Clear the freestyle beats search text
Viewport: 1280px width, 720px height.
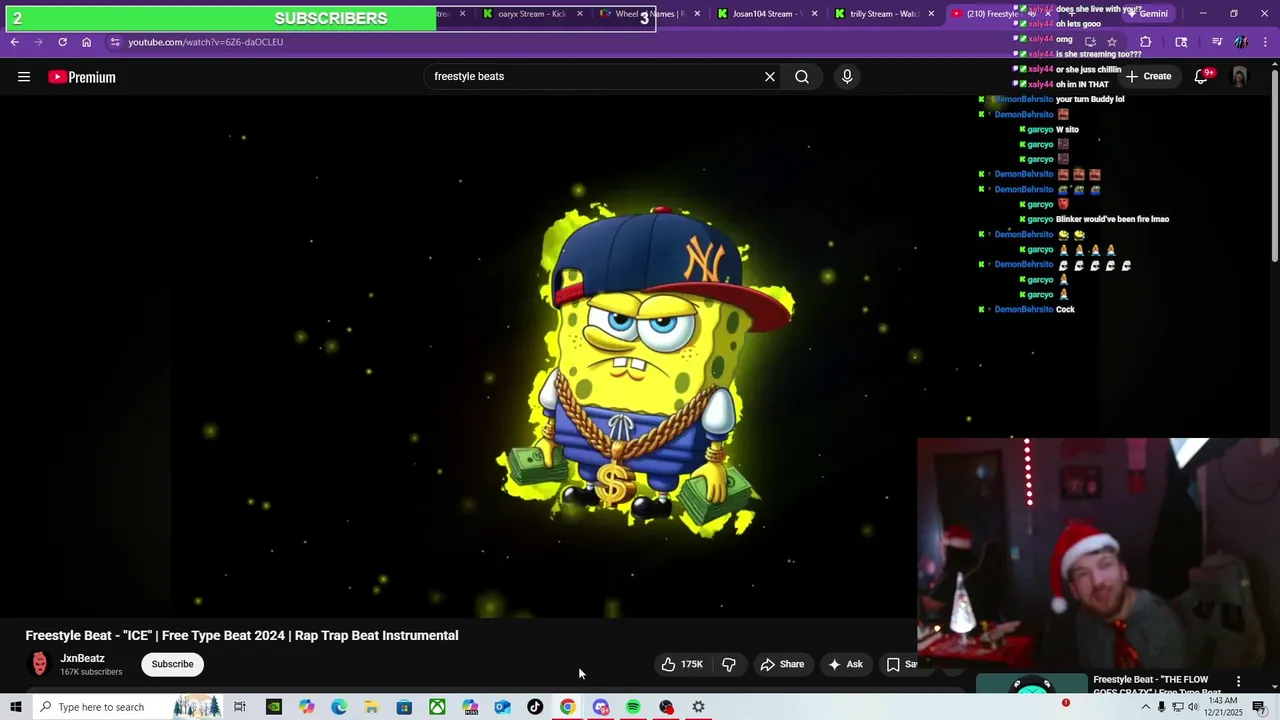tap(770, 76)
